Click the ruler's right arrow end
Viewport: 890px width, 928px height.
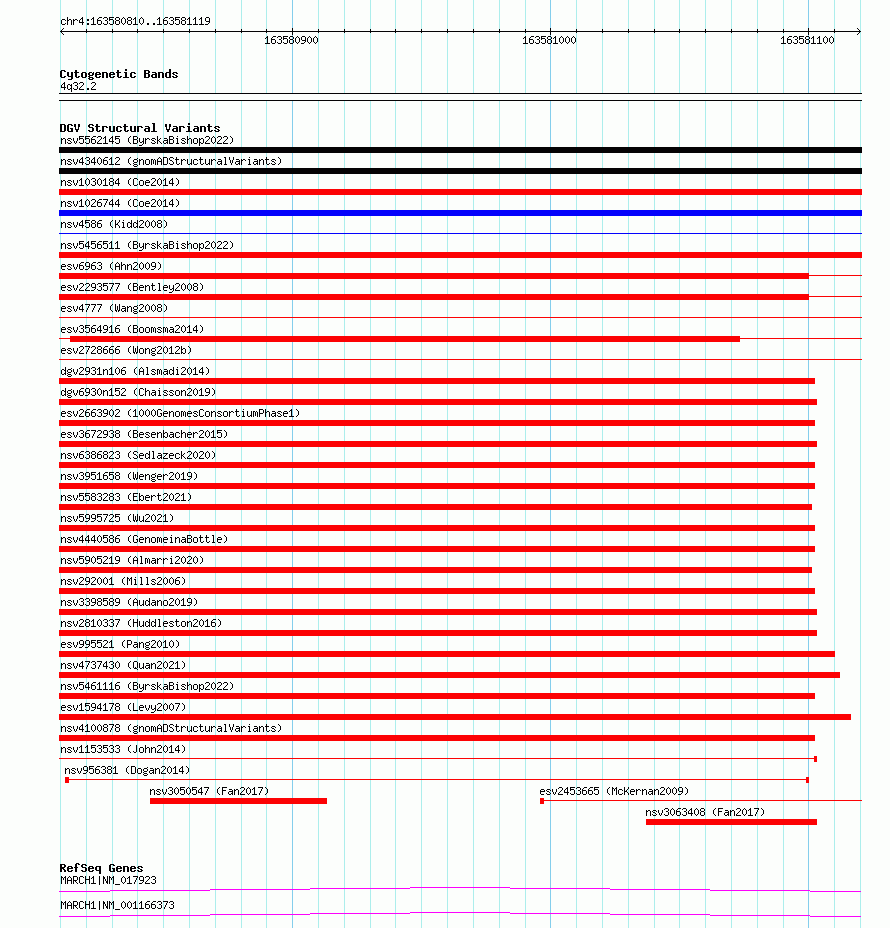click(859, 31)
